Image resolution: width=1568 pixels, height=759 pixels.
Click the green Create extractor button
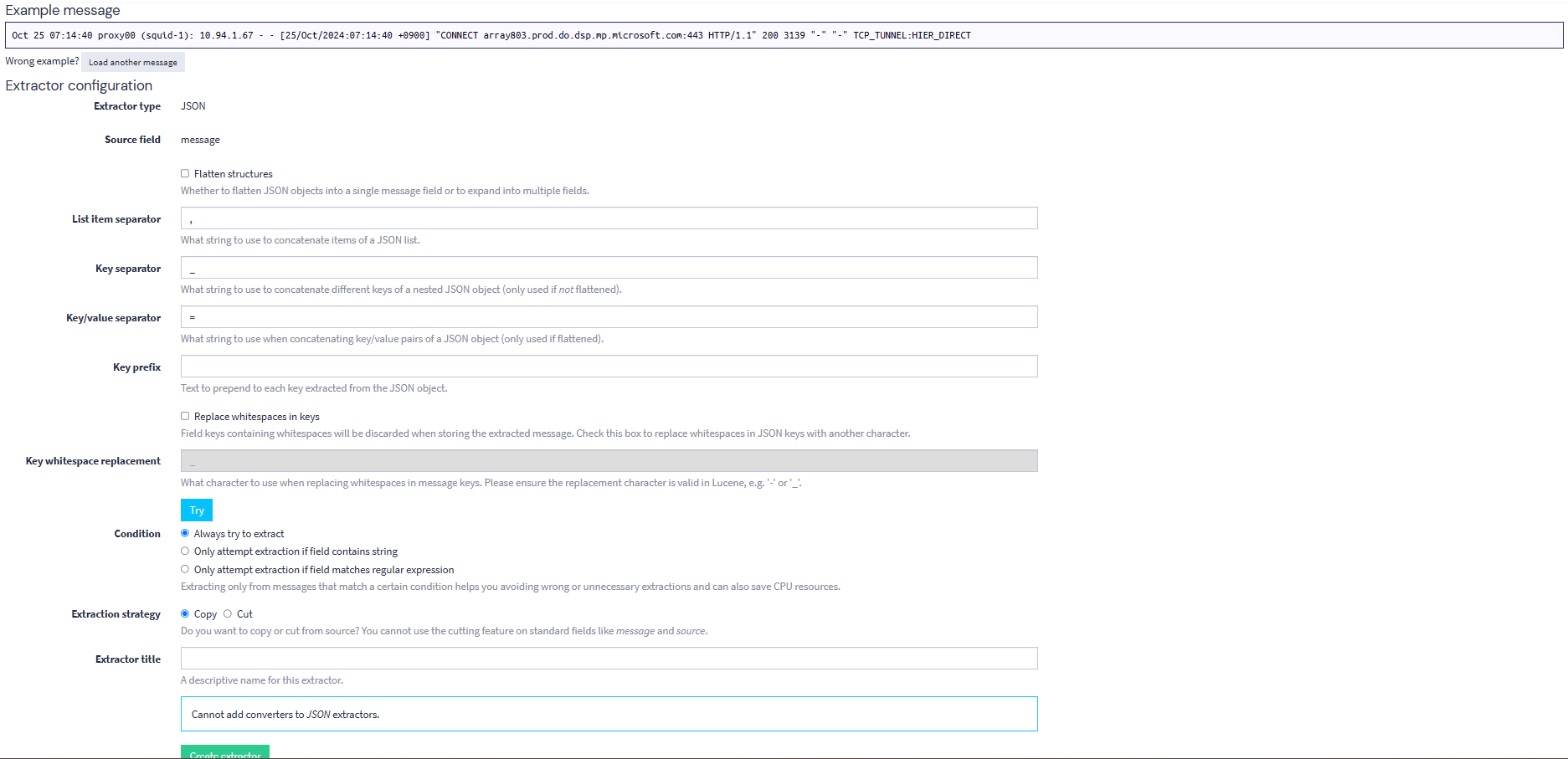pyautogui.click(x=224, y=751)
